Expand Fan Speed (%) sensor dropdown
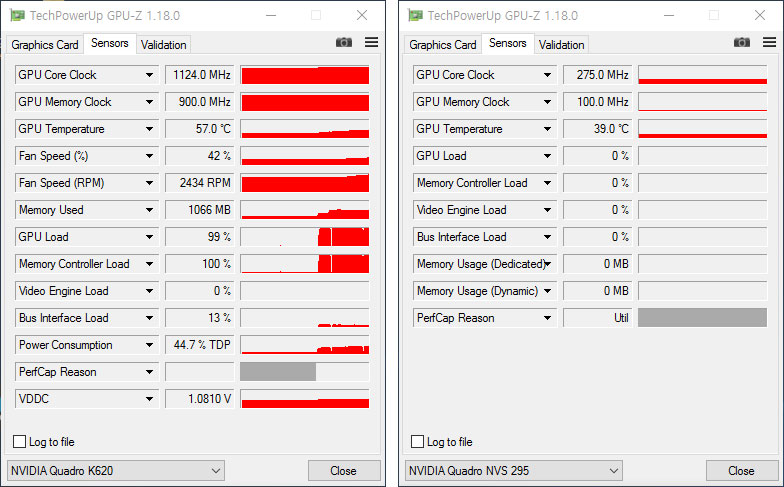Viewport: 784px width, 487px height. tap(150, 156)
